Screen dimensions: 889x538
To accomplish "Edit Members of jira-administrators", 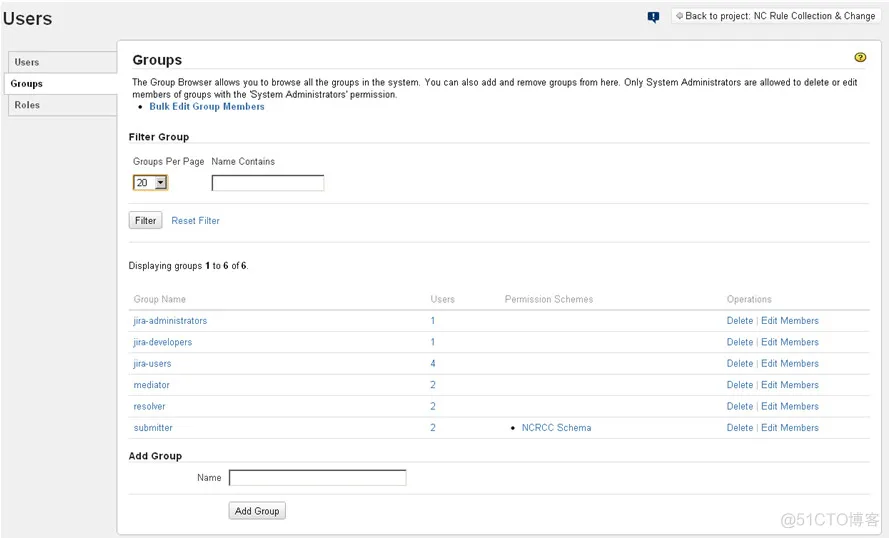I will (x=790, y=321).
